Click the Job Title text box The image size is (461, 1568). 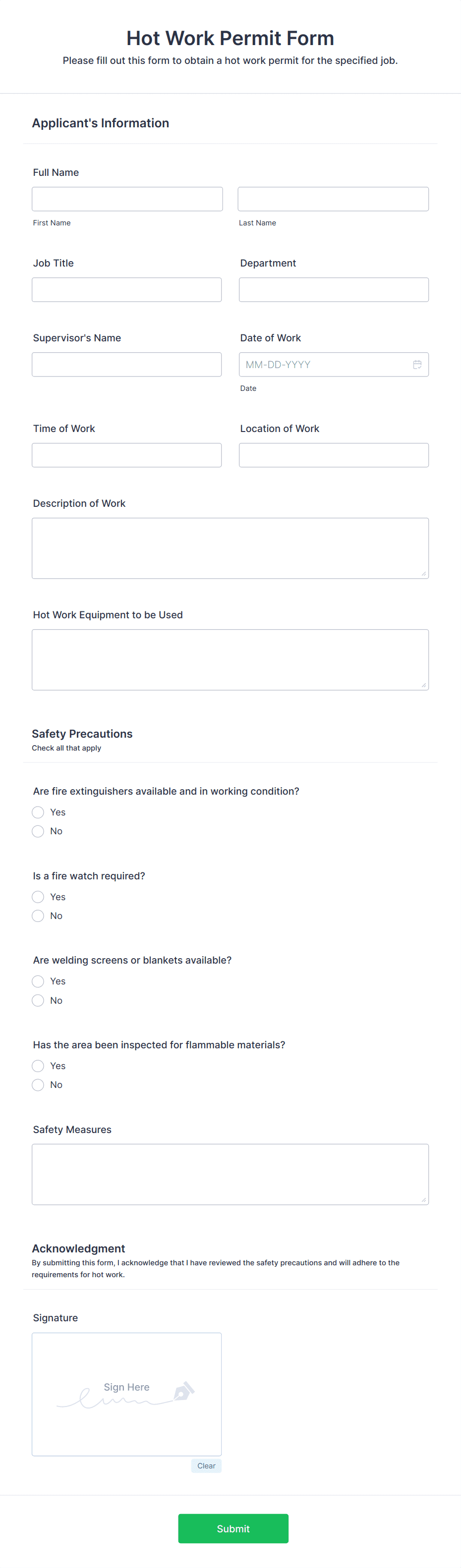pos(127,289)
